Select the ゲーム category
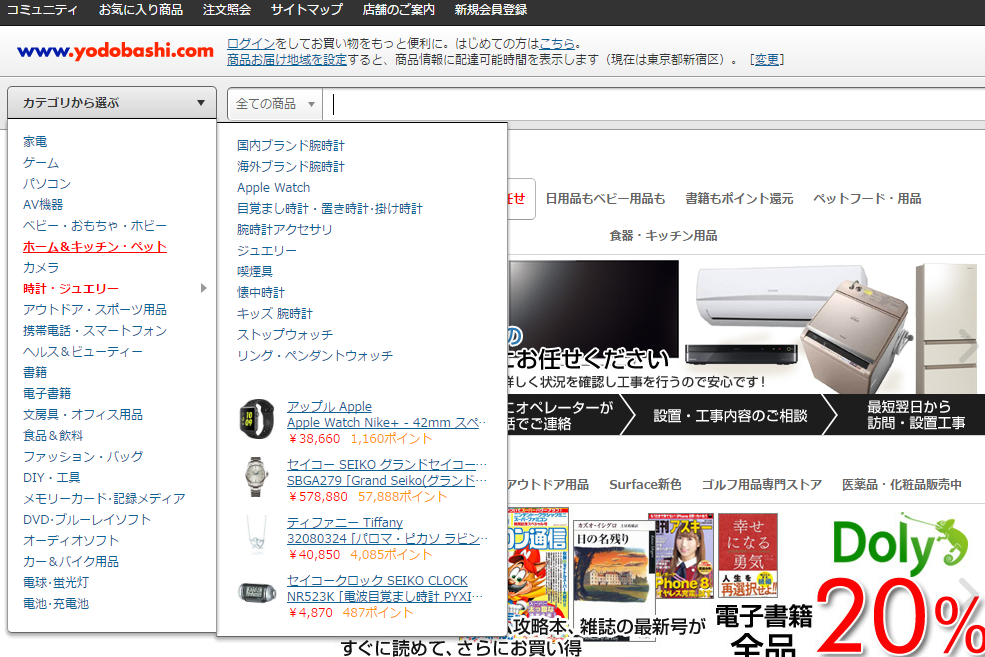The image size is (985, 657). point(41,163)
